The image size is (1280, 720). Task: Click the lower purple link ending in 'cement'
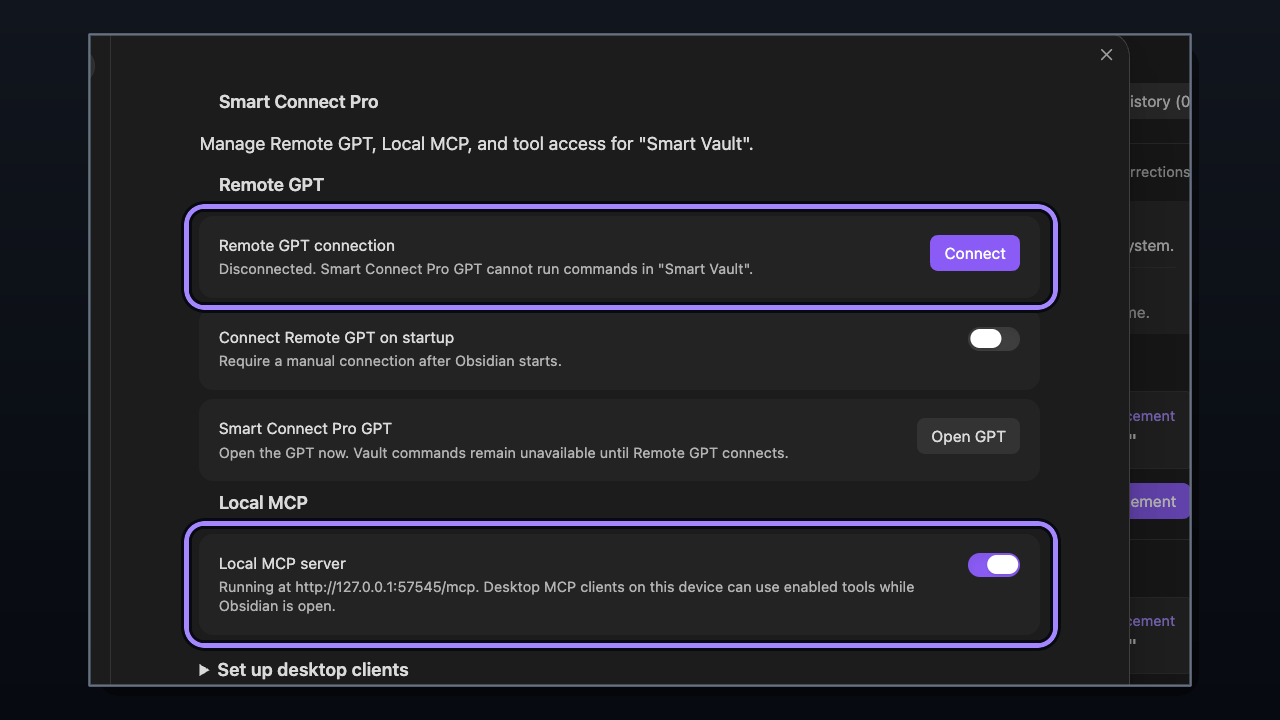click(x=1152, y=621)
